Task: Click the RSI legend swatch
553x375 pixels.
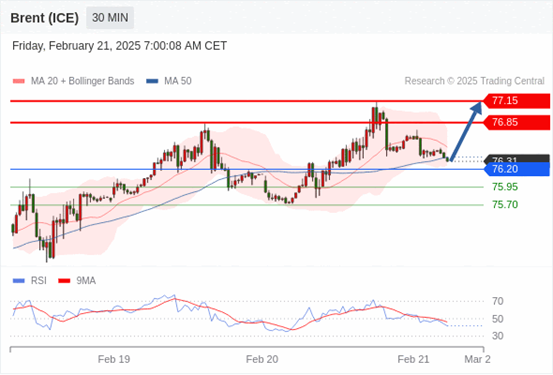Action: tap(19, 281)
